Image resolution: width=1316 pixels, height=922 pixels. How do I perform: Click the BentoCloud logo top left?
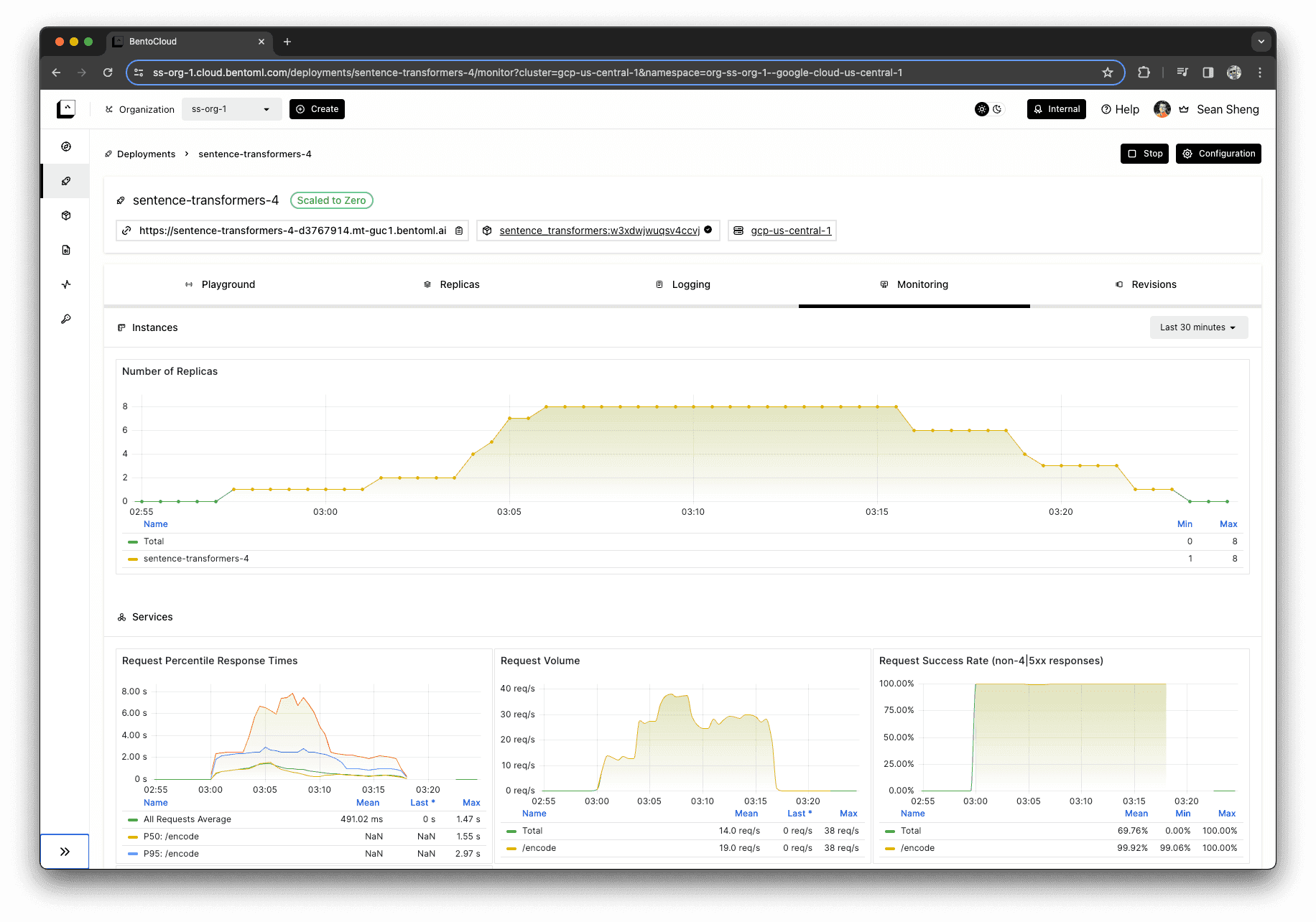pyautogui.click(x=65, y=109)
